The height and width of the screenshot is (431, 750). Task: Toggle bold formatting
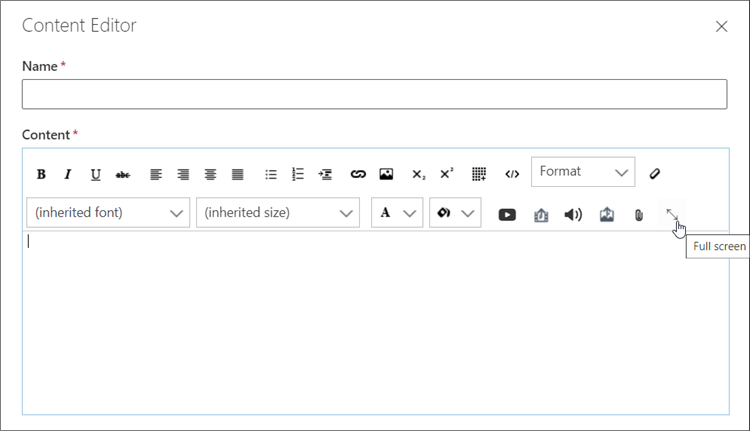coord(41,174)
